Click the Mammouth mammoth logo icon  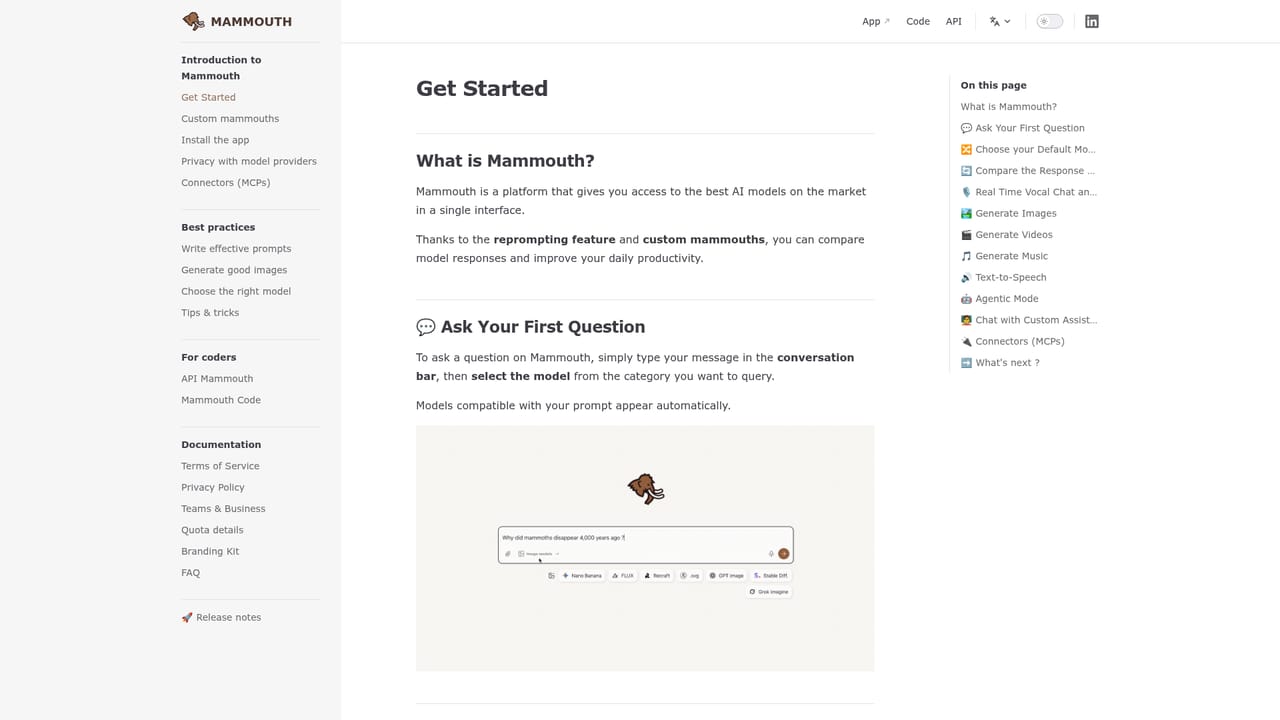point(193,21)
